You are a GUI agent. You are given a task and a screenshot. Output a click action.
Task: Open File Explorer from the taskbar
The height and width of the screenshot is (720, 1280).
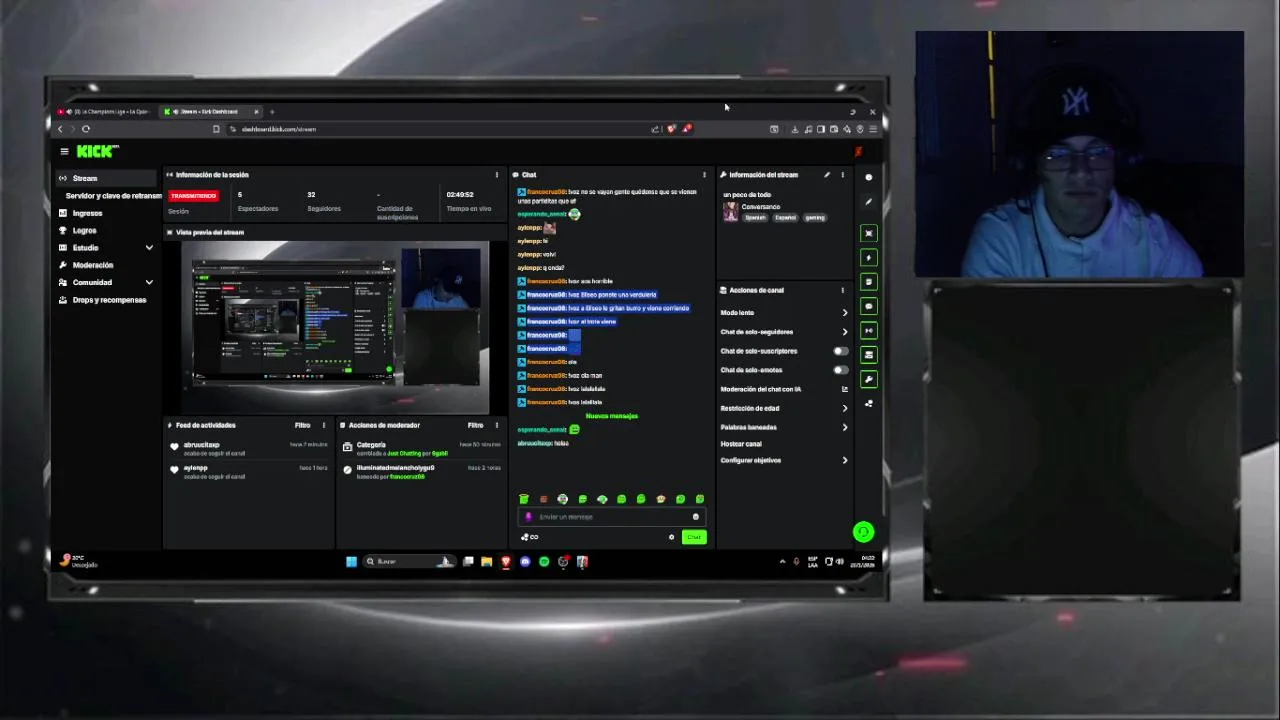pos(486,562)
